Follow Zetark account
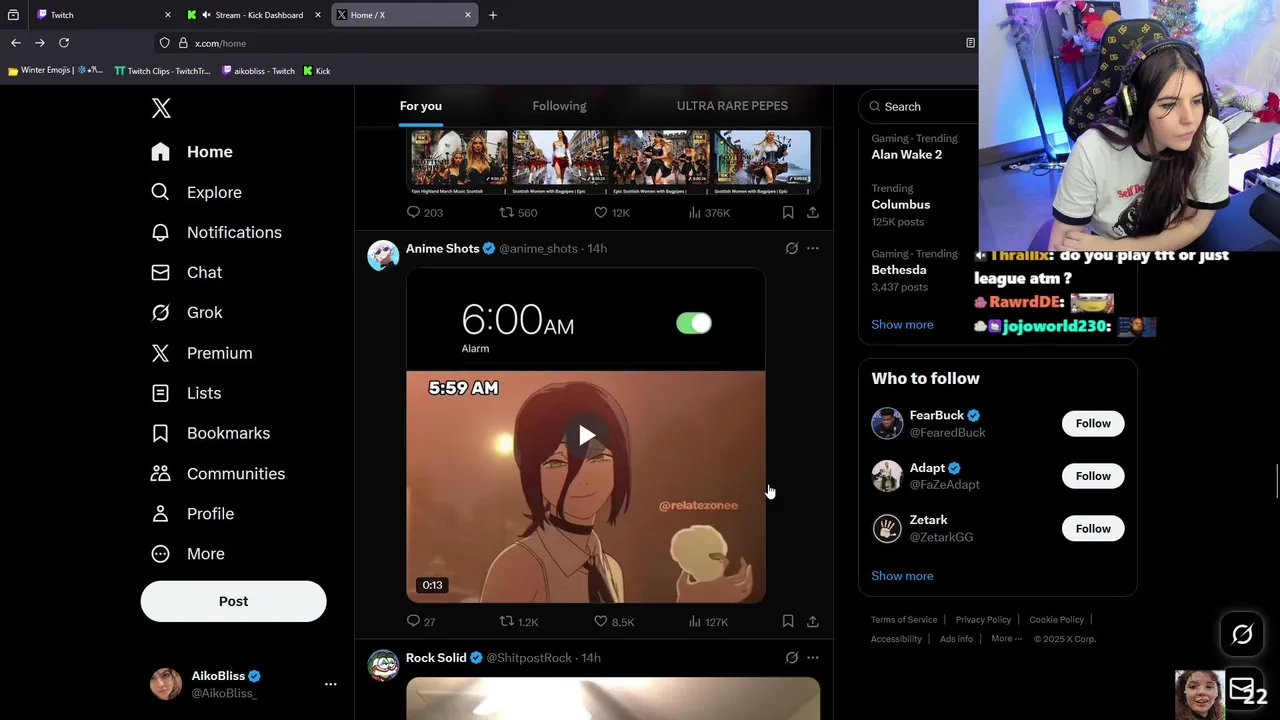 pyautogui.click(x=1093, y=528)
